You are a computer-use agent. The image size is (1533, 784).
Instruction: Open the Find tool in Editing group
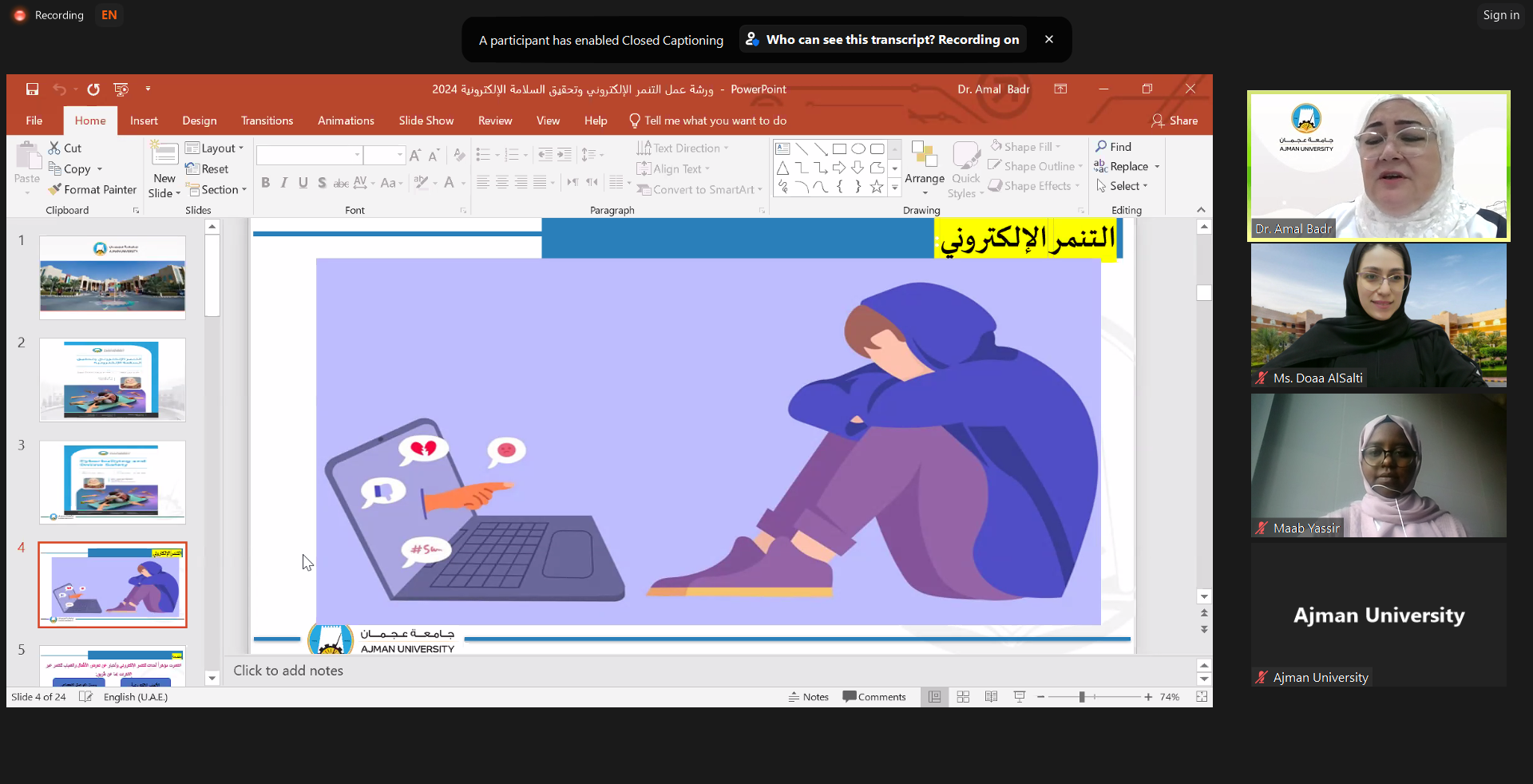tap(1114, 147)
